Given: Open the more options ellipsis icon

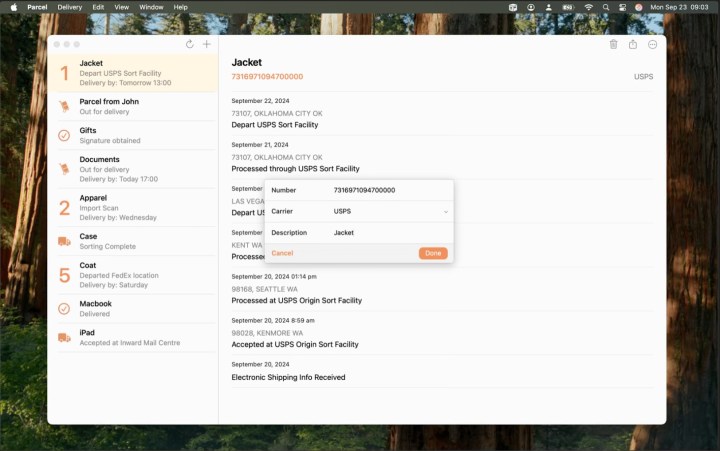Looking at the screenshot, I should (653, 44).
